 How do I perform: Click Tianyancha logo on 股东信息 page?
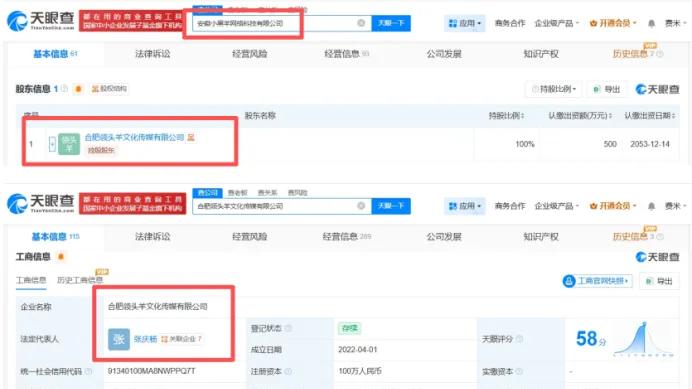click(x=41, y=20)
